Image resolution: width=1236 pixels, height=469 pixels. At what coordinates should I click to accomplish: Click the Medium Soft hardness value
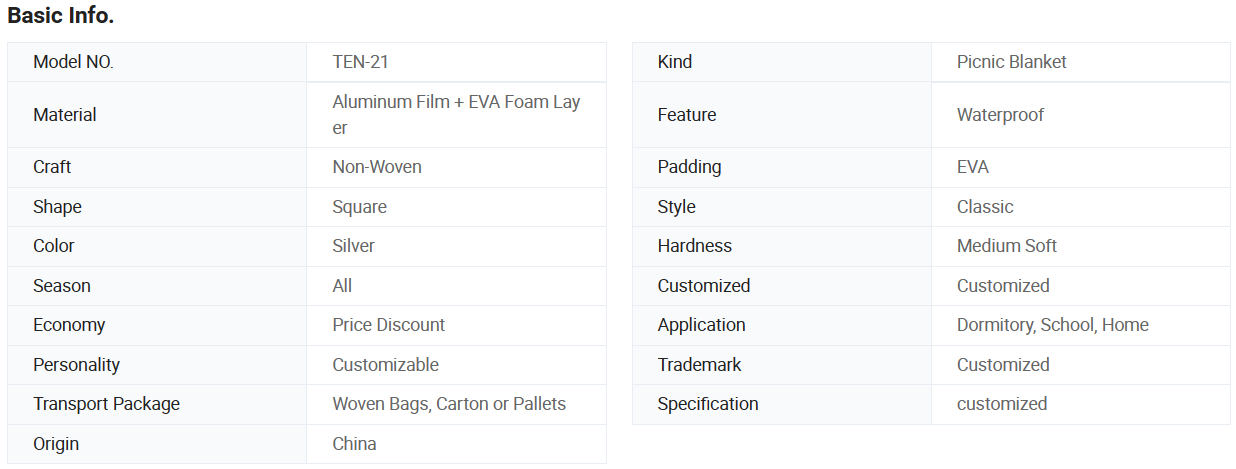point(1006,246)
